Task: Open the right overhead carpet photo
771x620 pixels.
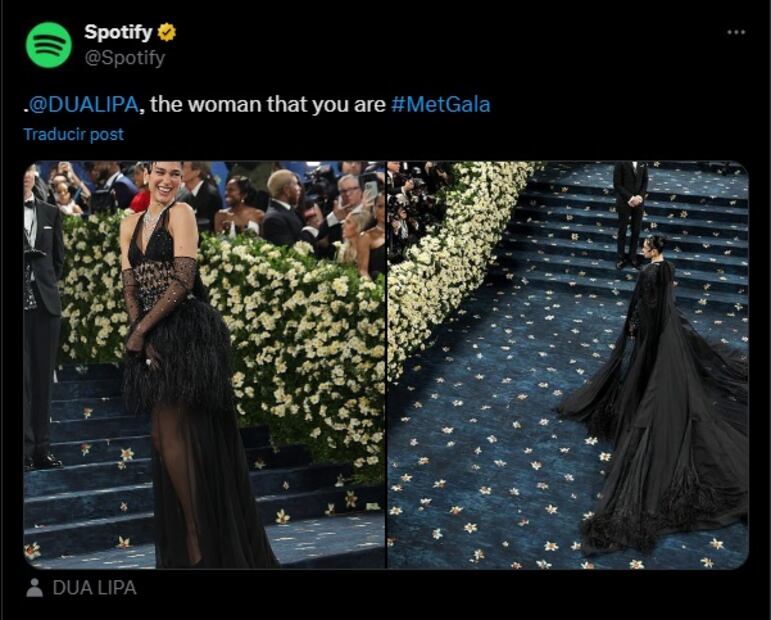Action: click(568, 365)
